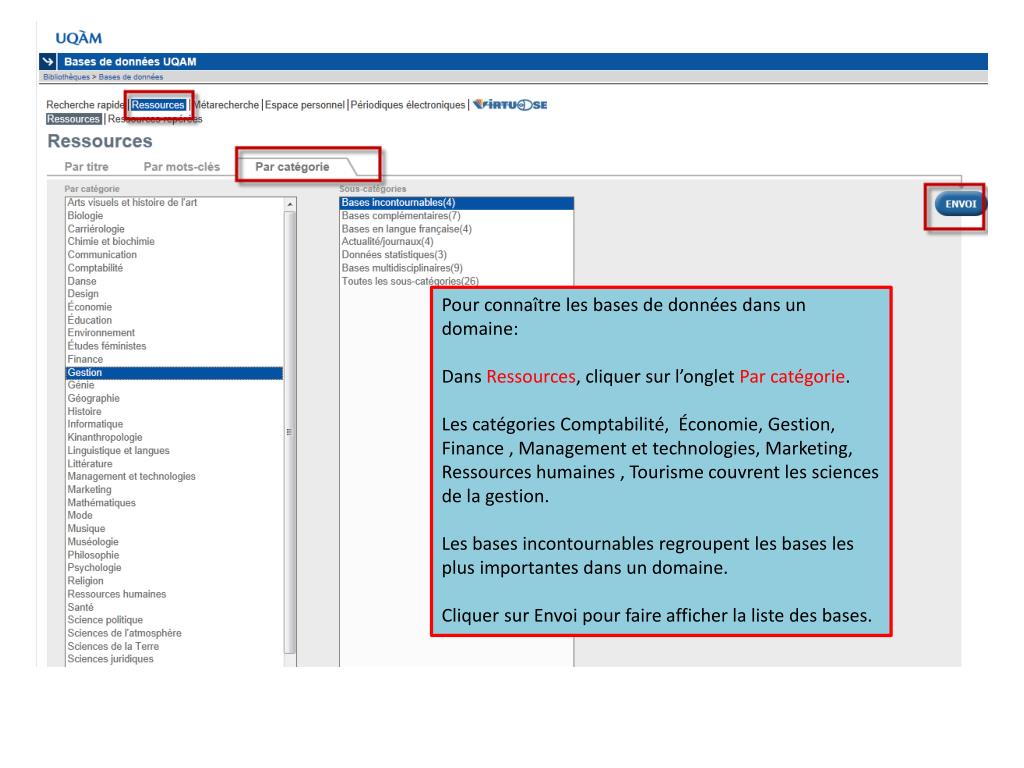Click the Bases de données breadcrumb link
1024x768 pixels.
coord(131,77)
